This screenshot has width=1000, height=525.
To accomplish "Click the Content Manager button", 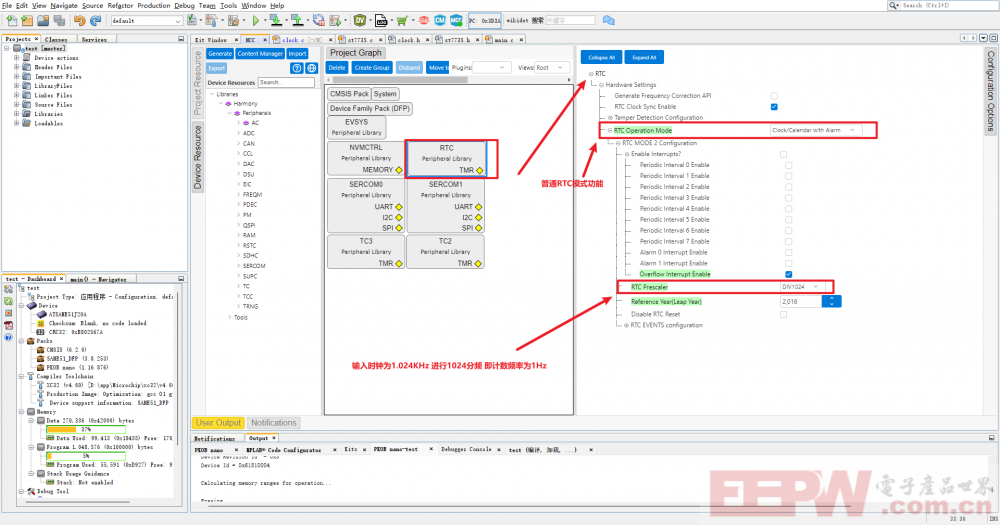I will point(260,54).
